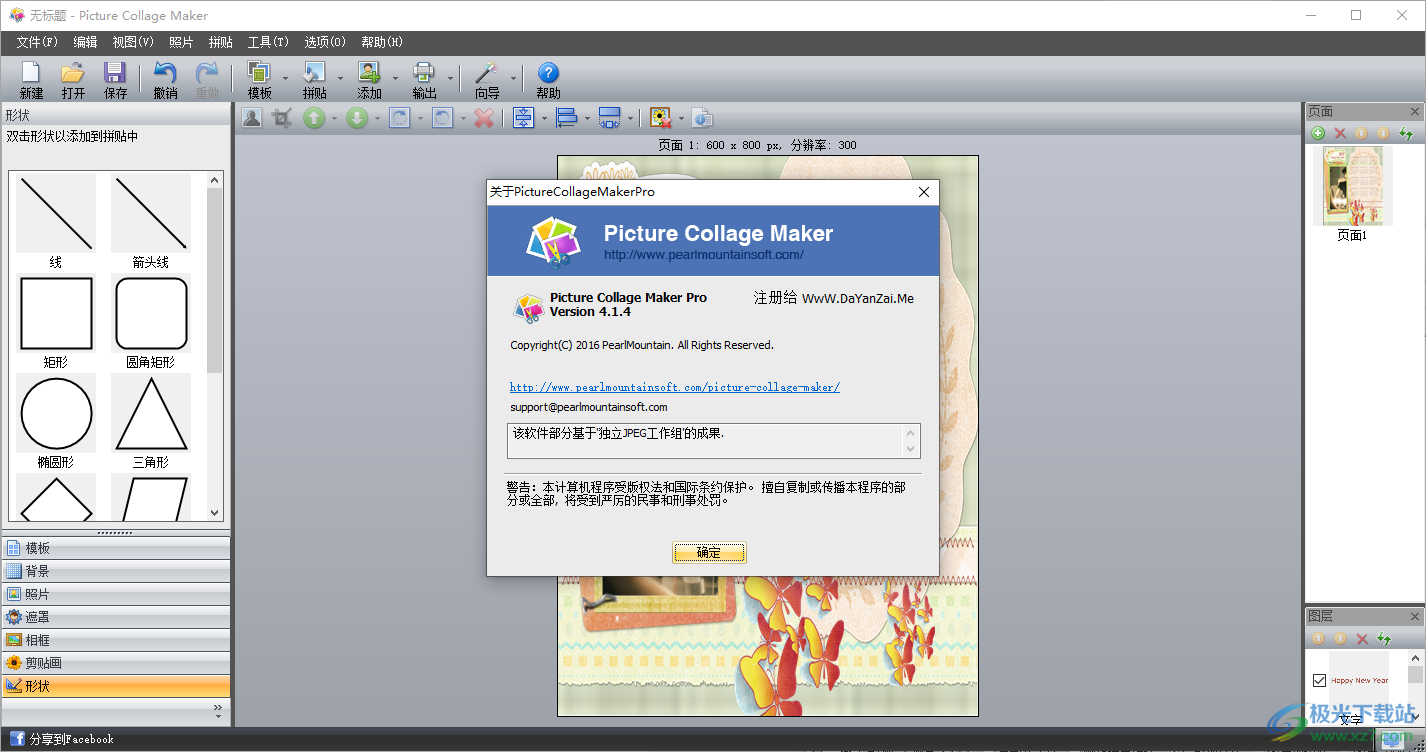This screenshot has height=752, width=1426.
Task: Delete page with red X in 页面 panel
Action: click(1340, 133)
